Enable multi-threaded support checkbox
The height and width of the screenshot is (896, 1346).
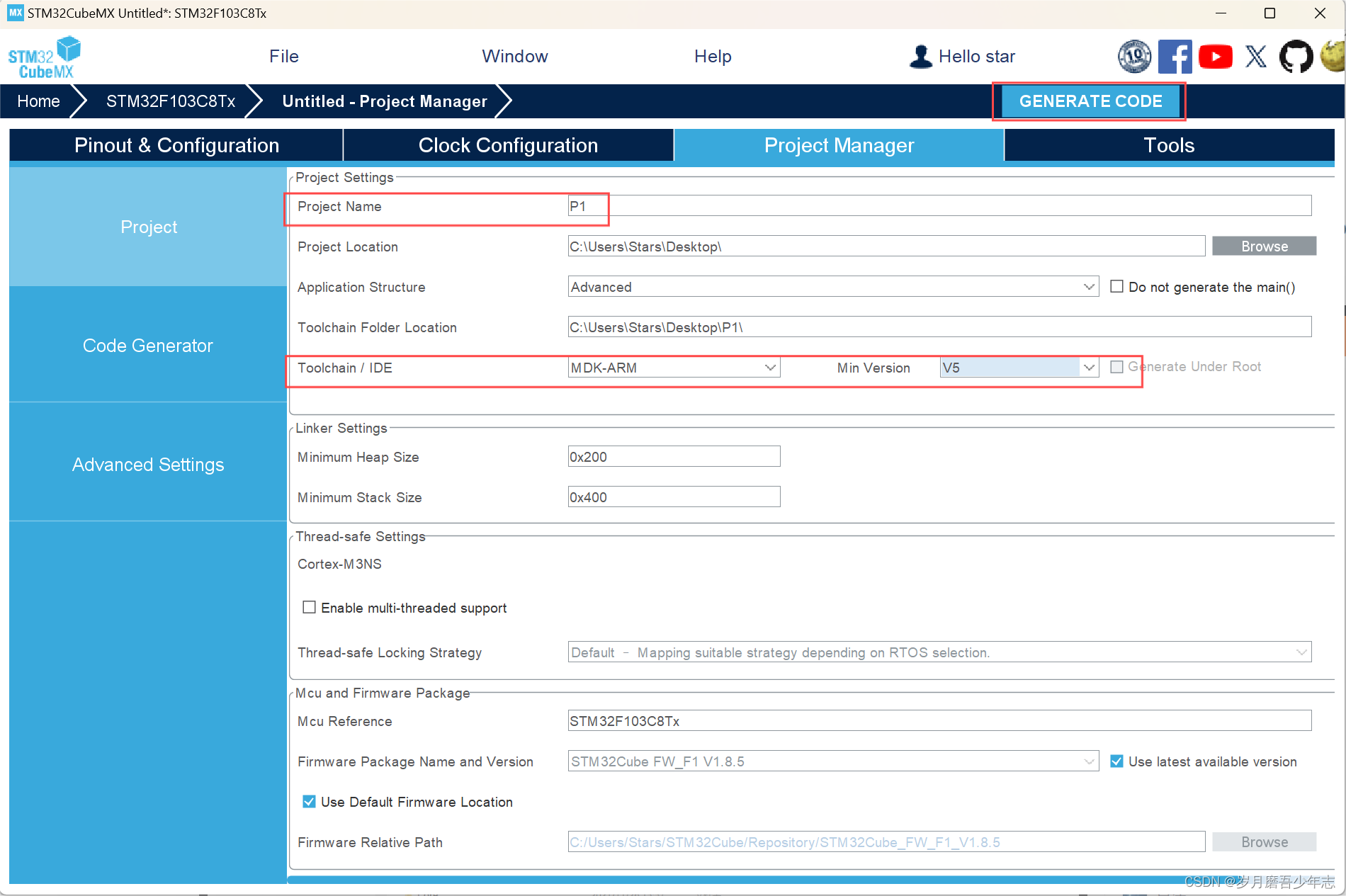309,607
